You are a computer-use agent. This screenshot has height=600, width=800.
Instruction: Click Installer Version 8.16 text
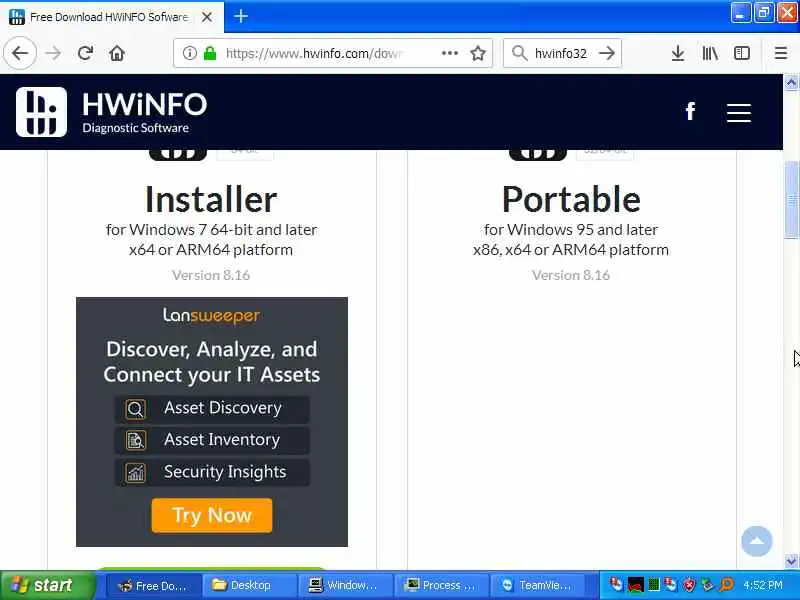point(211,276)
